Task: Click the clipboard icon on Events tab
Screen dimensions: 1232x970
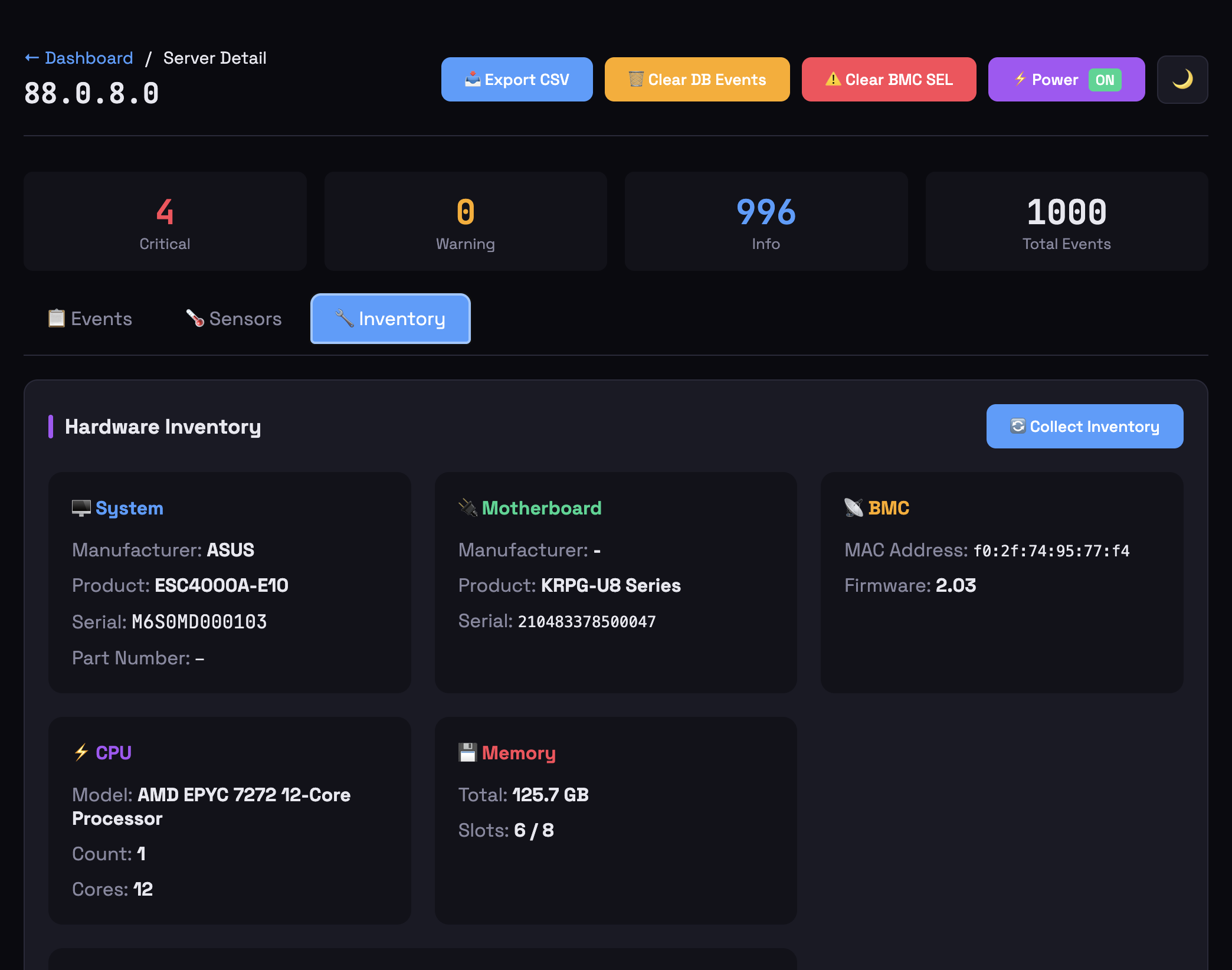Action: (57, 319)
